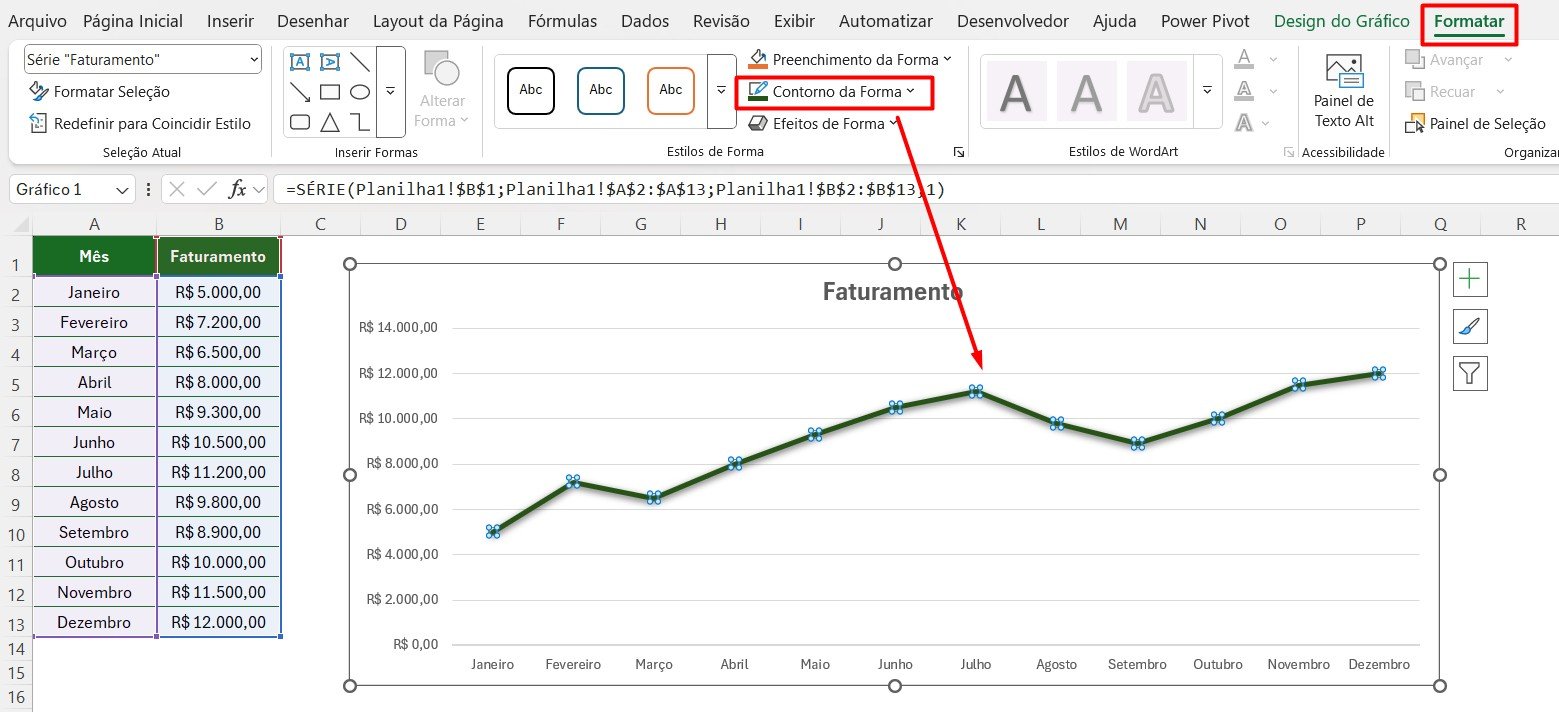Click the R$ 14.000,00 axis label
1559x712 pixels.
[398, 327]
